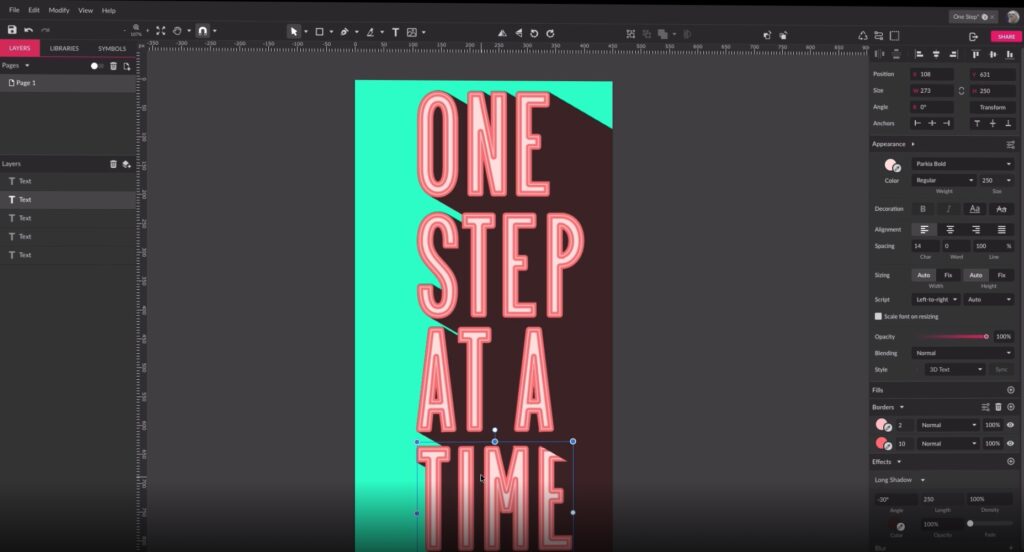Select the Pen tool
The width and height of the screenshot is (1024, 552).
pyautogui.click(x=344, y=31)
